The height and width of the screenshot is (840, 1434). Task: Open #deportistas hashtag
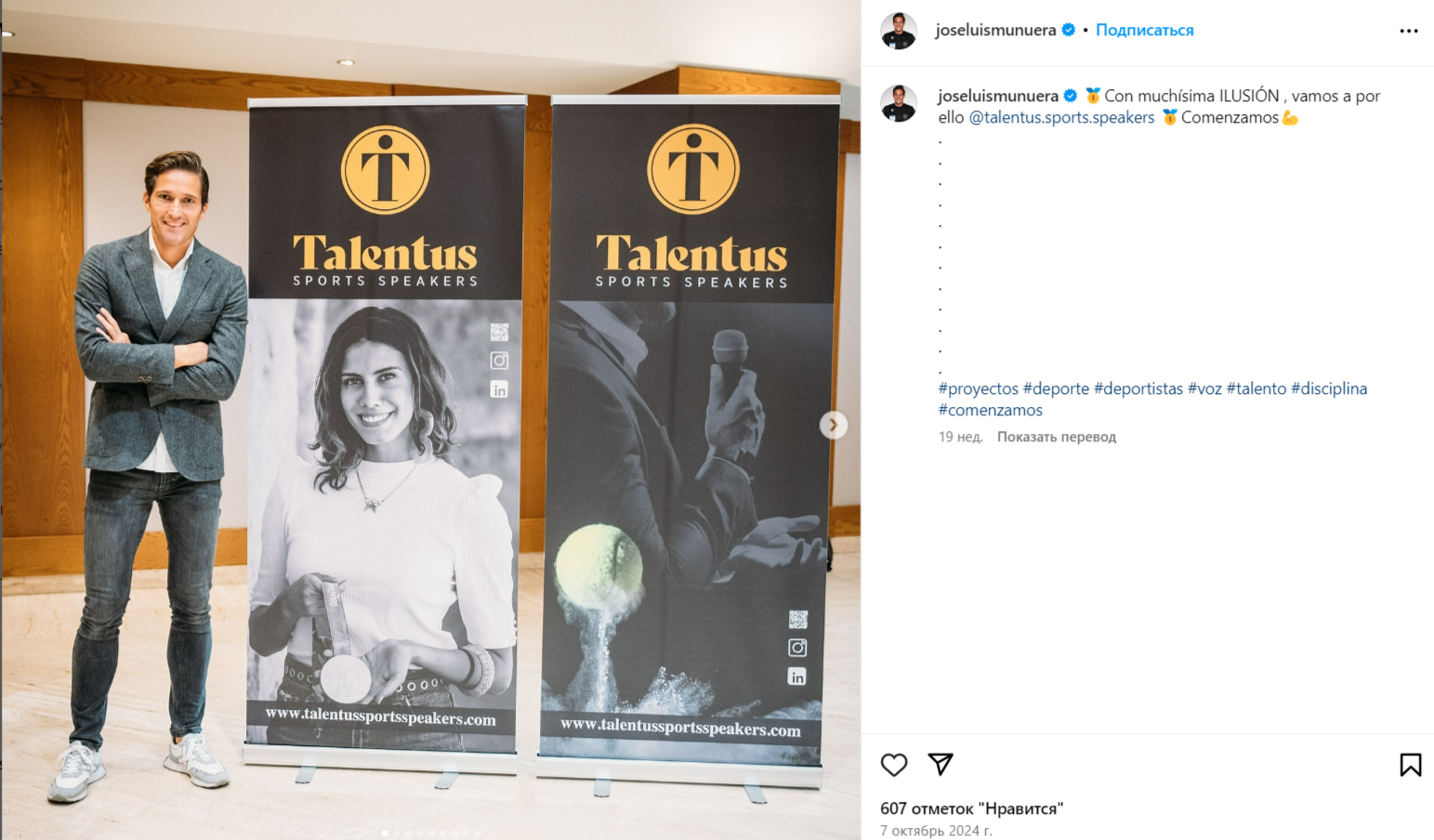pos(1138,388)
